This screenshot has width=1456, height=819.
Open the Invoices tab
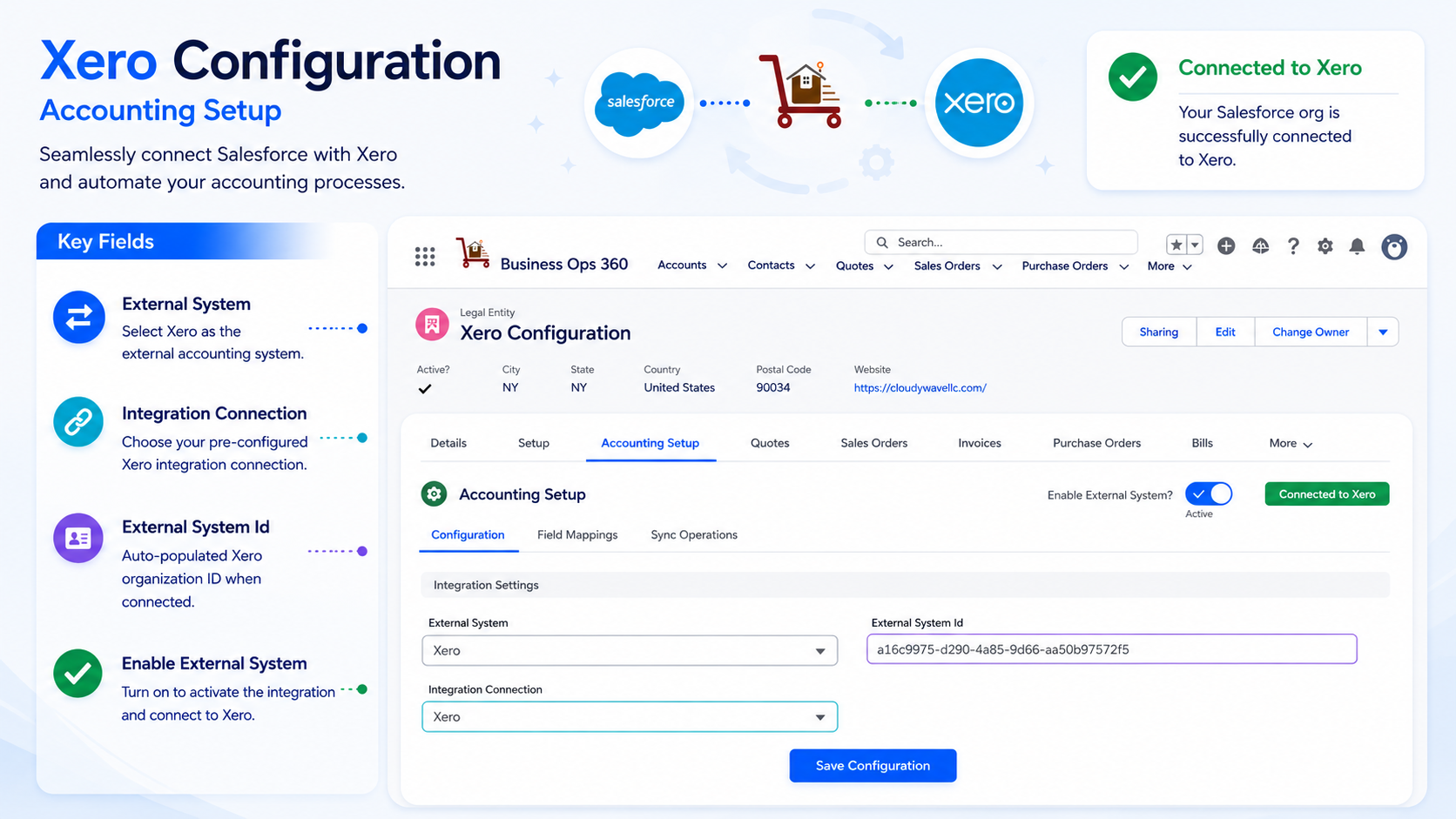[980, 443]
